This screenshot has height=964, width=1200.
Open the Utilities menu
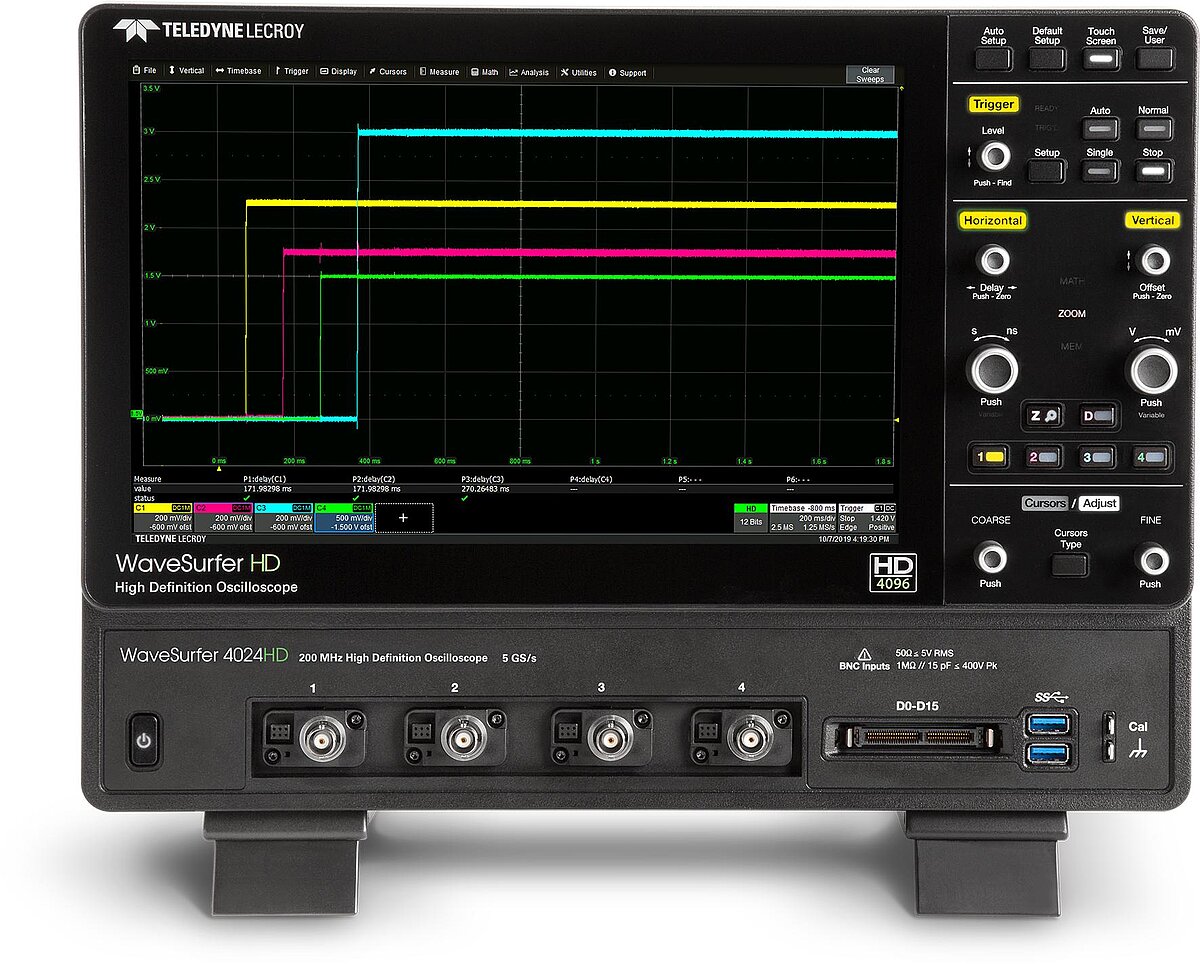(579, 72)
